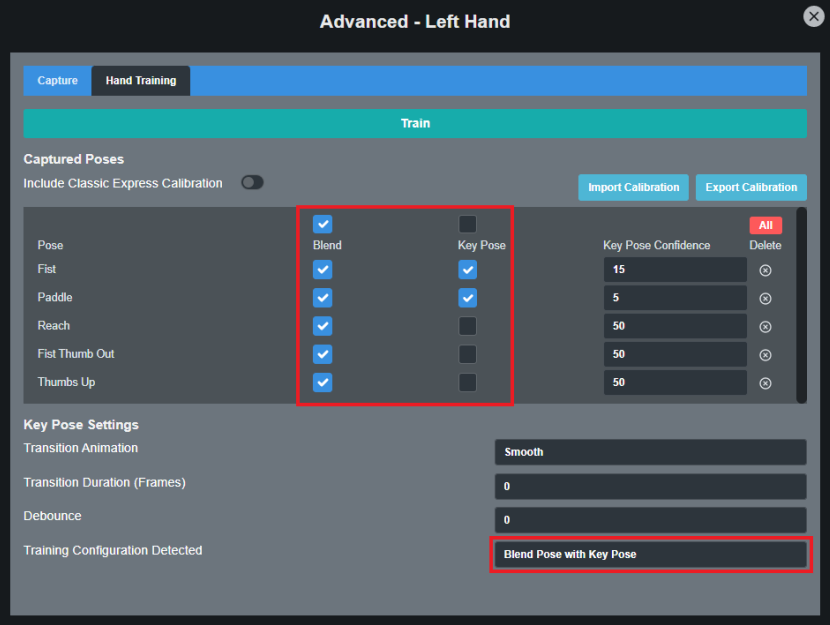Toggle the Blend select-all header checkbox

(x=322, y=224)
